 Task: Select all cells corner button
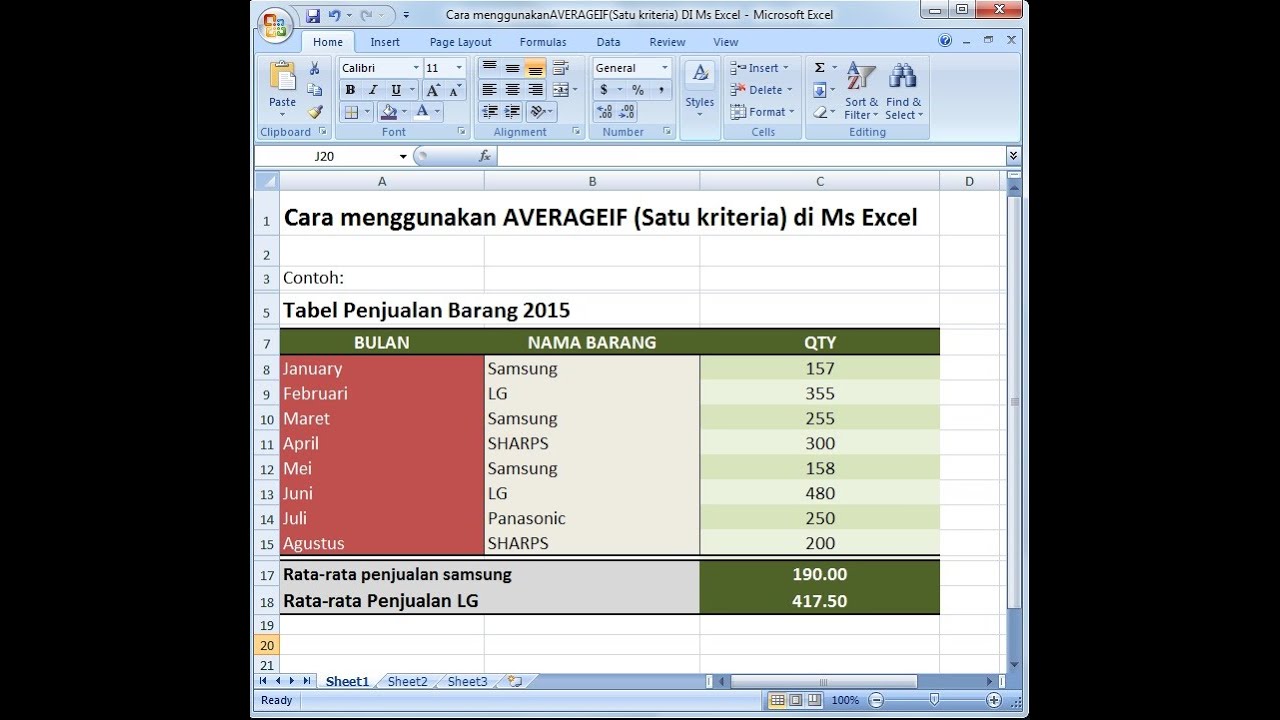click(x=266, y=181)
